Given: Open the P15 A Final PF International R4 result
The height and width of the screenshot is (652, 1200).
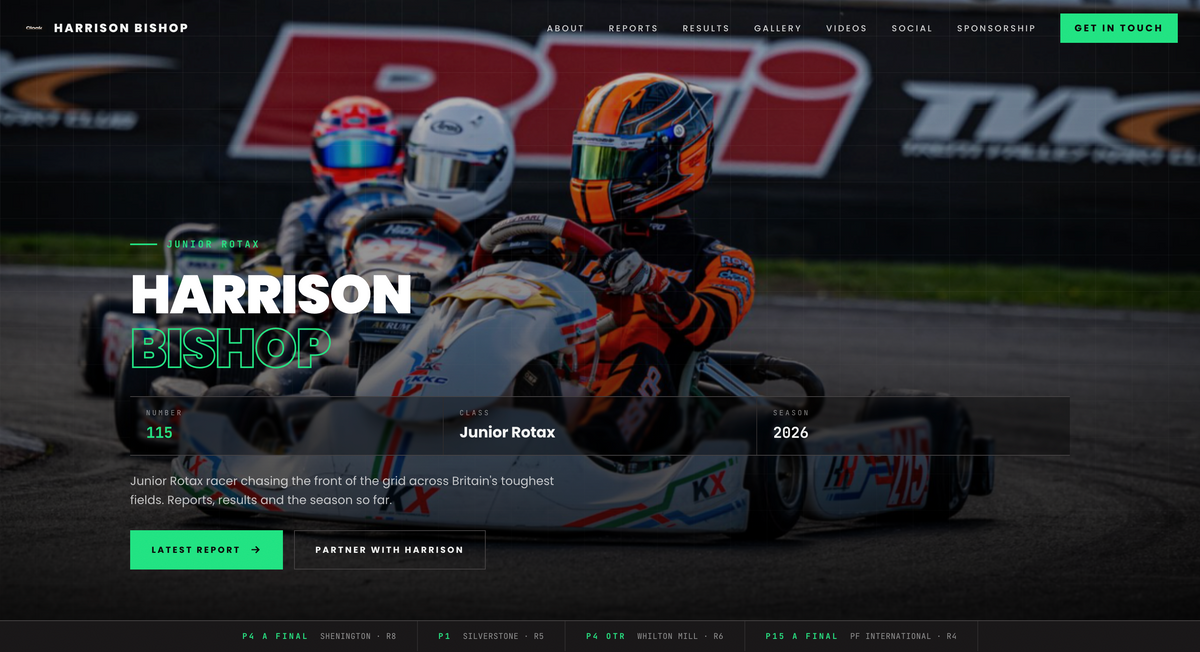Looking at the screenshot, I should coord(861,636).
